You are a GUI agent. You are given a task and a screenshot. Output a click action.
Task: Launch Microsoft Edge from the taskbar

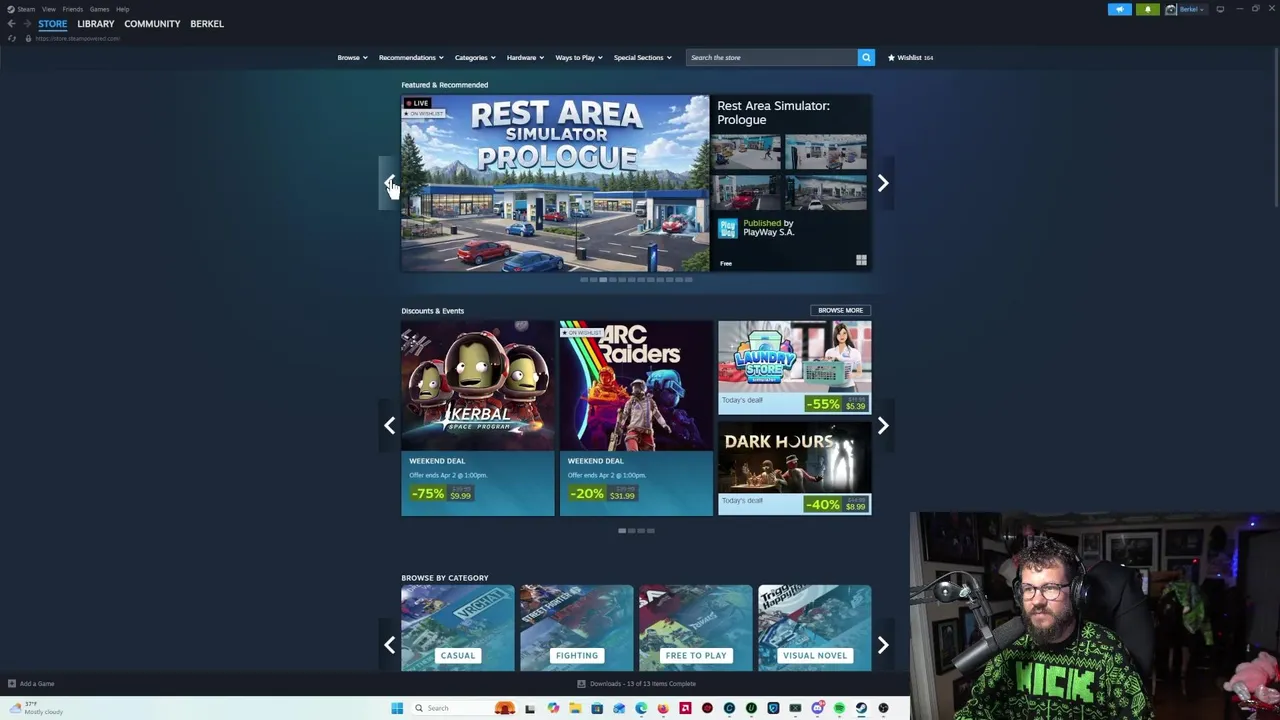pyautogui.click(x=641, y=708)
